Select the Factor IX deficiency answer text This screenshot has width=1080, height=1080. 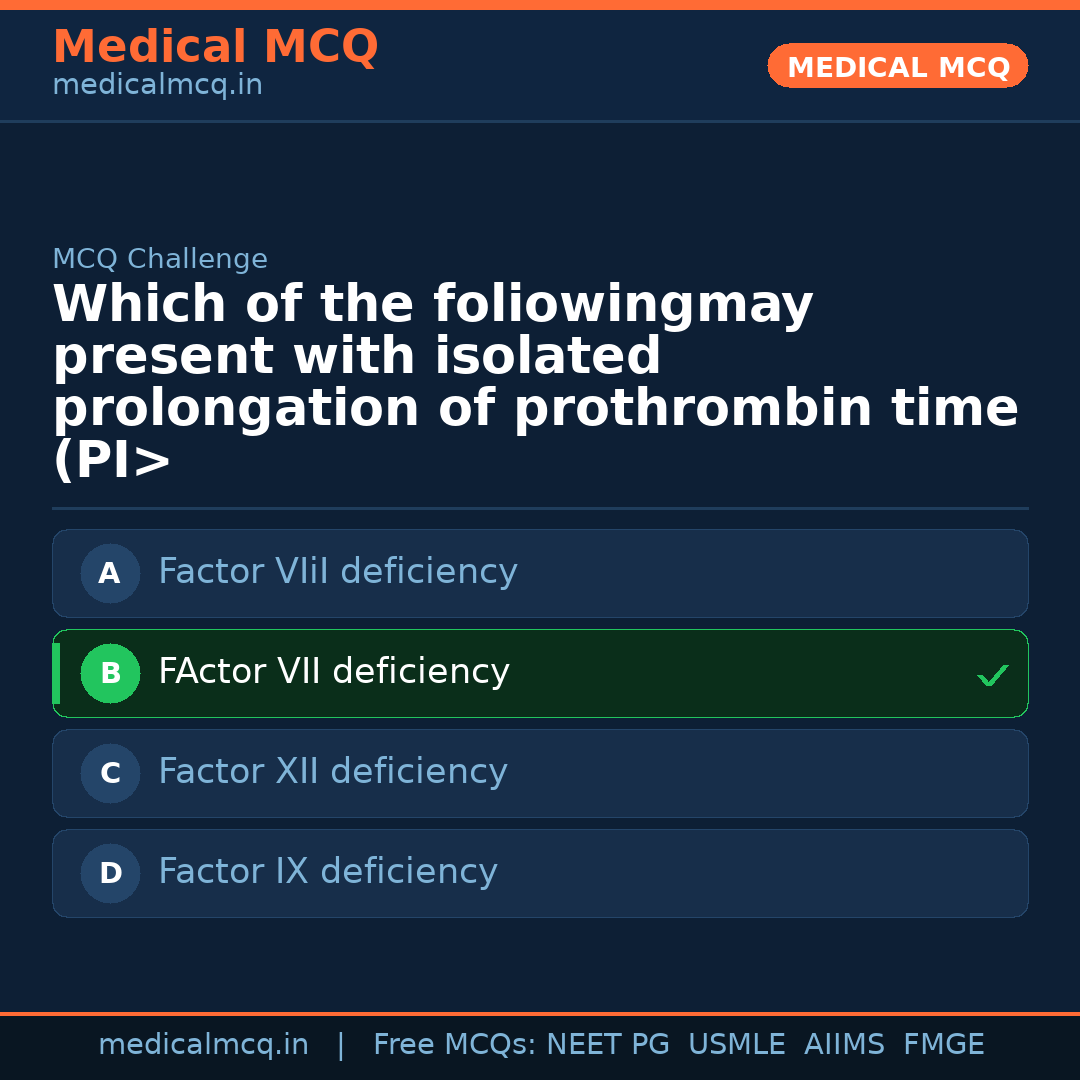(x=327, y=872)
